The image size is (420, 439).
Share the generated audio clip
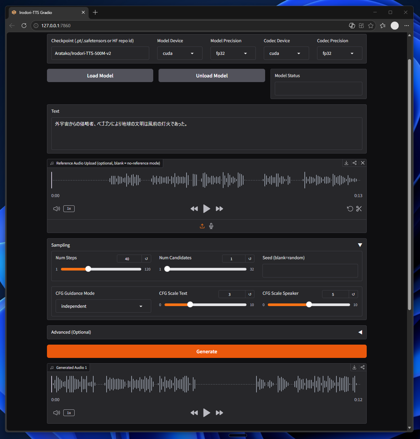coord(363,367)
